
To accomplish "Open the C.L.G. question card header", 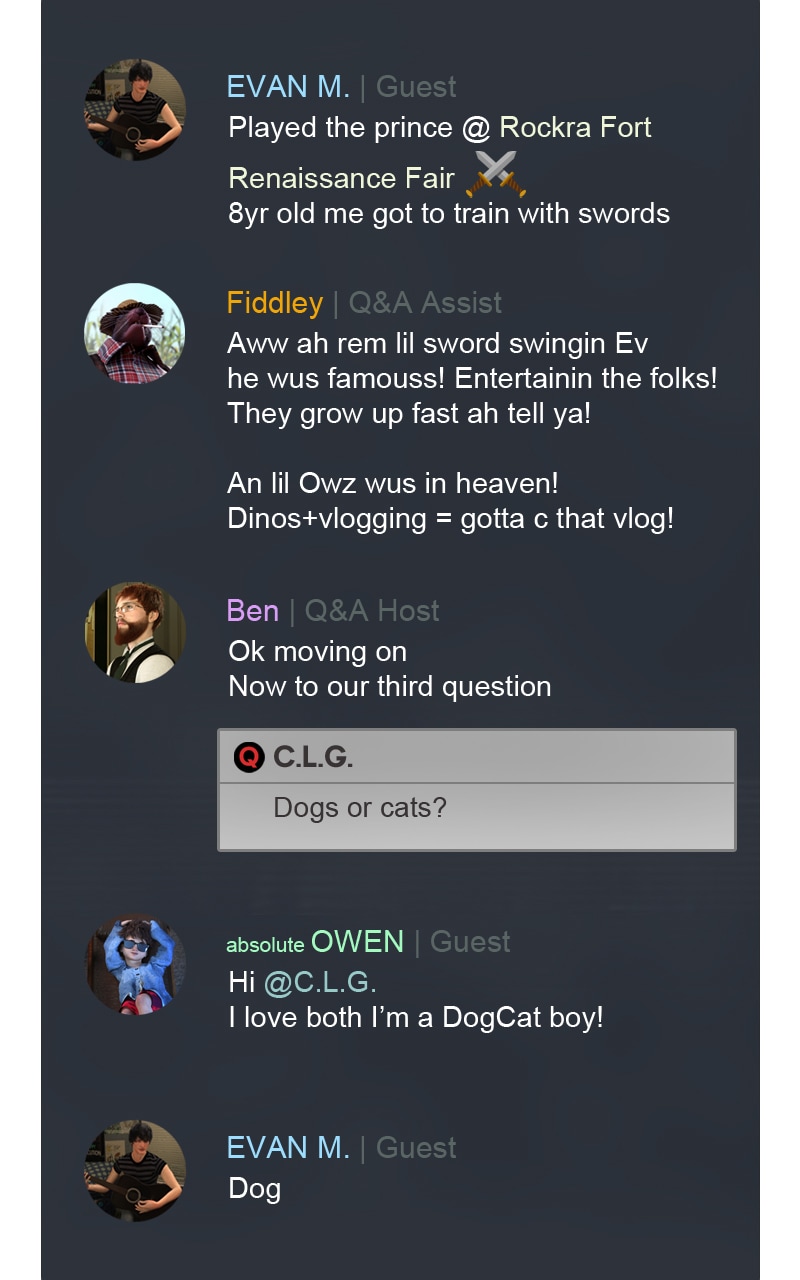I will pos(477,757).
